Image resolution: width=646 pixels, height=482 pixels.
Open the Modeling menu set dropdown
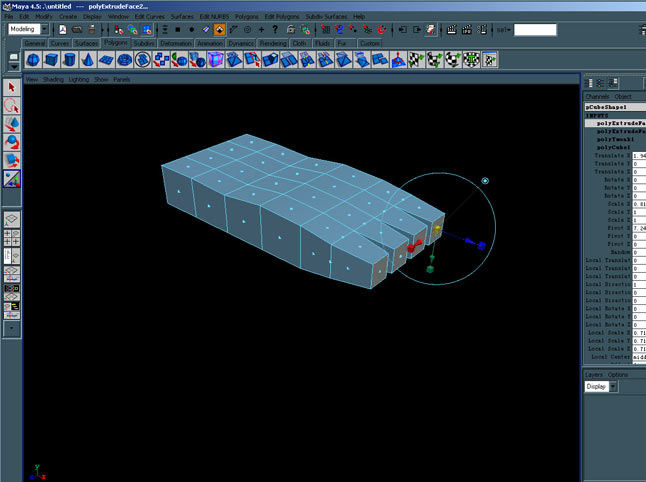pyautogui.click(x=44, y=29)
